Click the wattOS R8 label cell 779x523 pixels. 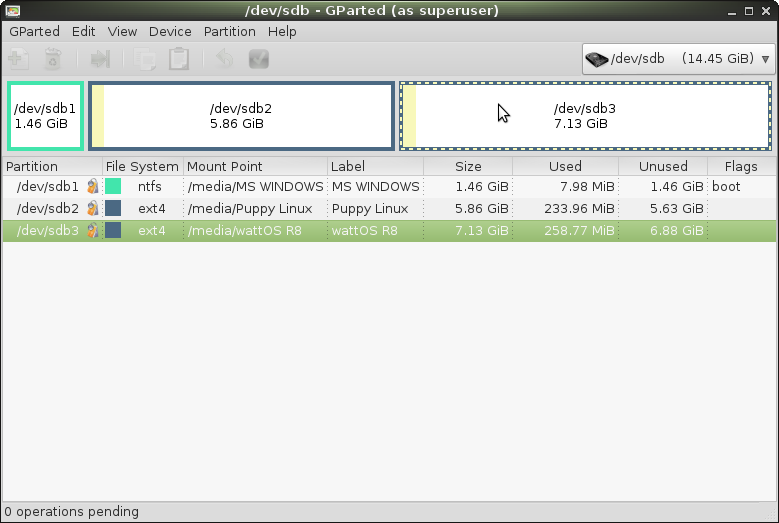click(x=365, y=230)
